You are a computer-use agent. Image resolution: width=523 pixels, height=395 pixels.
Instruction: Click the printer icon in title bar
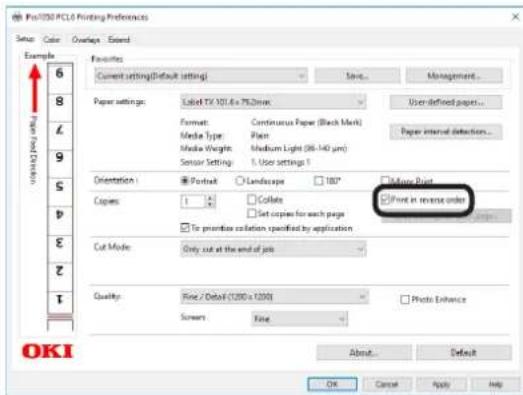pos(17,17)
